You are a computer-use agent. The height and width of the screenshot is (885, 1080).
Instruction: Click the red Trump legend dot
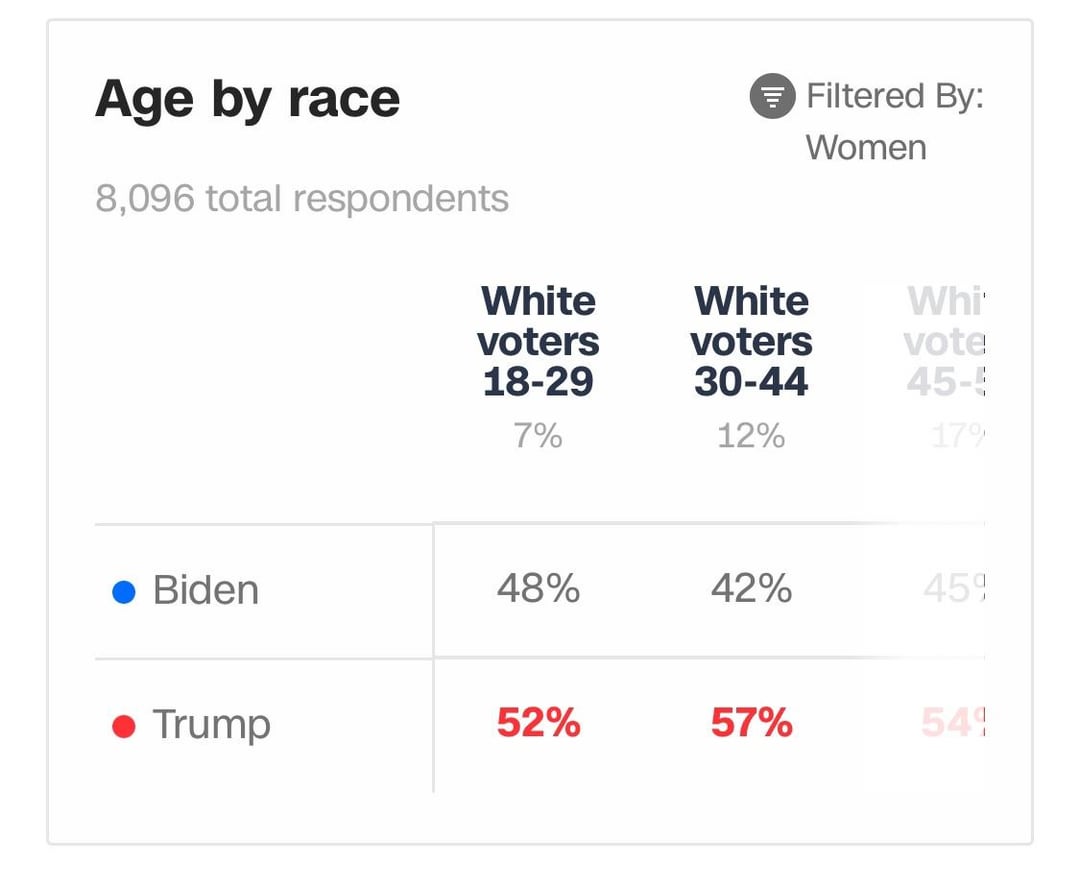(124, 726)
